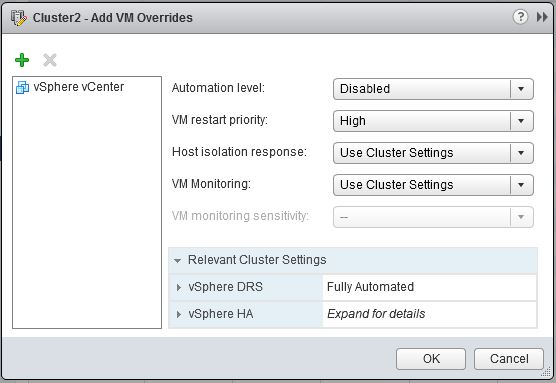Click the Host isolation response label
Image resolution: width=556 pixels, height=383 pixels.
[x=239, y=152]
